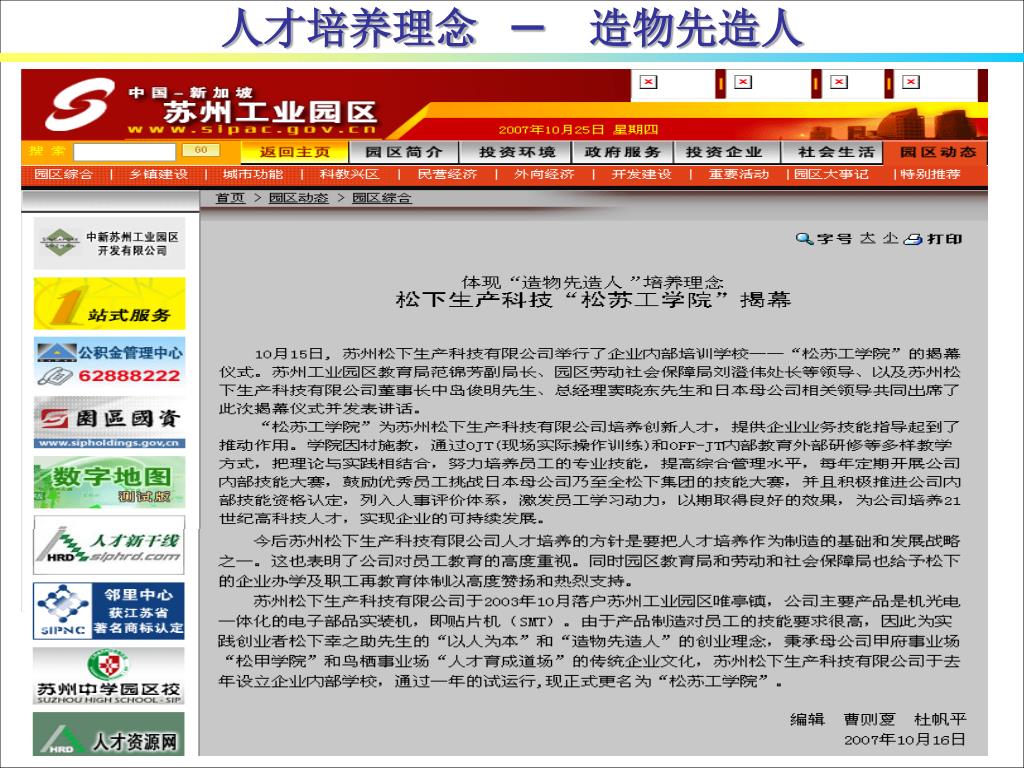The width and height of the screenshot is (1024, 768).
Task: Click the fourth broken image placeholder in header
Action: tap(911, 82)
